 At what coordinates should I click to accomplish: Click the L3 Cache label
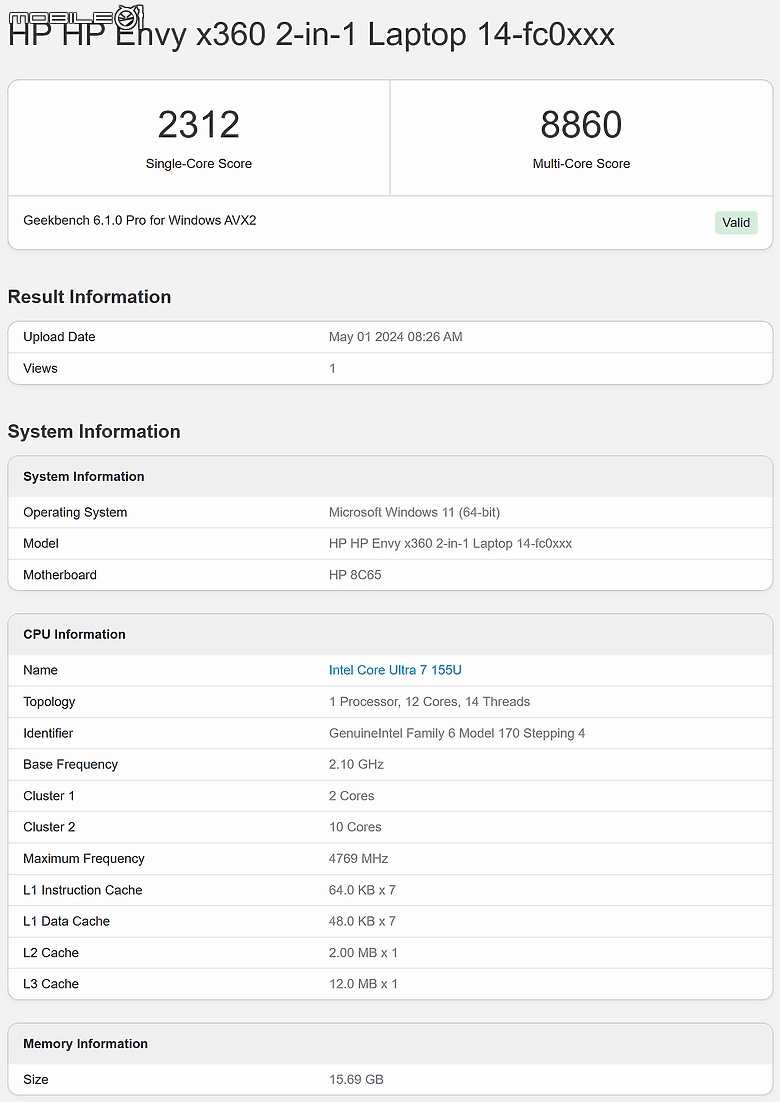click(x=51, y=984)
